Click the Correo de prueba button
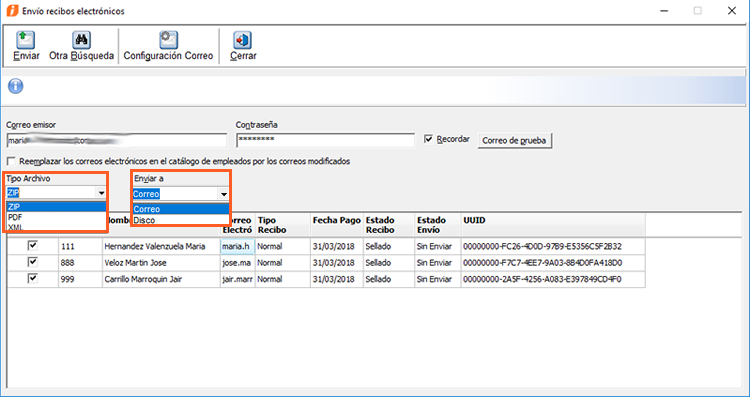Viewport: 752px width, 398px height. (x=514, y=140)
